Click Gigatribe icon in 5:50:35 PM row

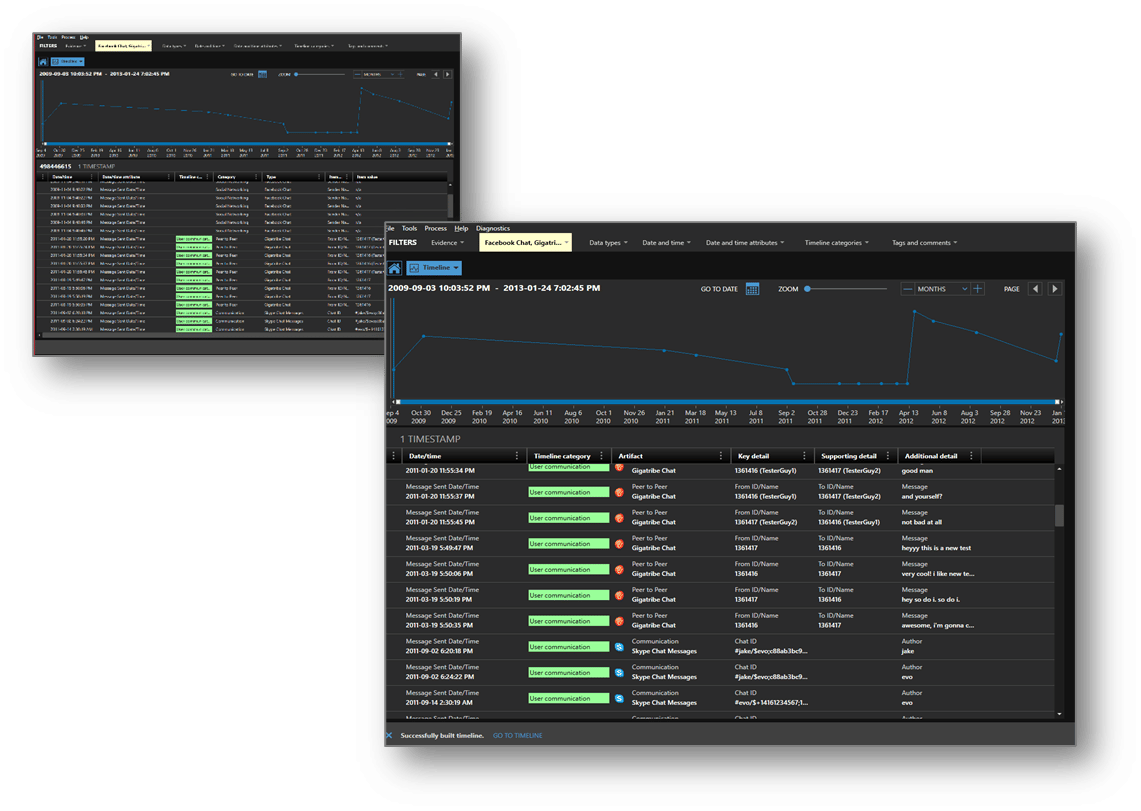619,621
